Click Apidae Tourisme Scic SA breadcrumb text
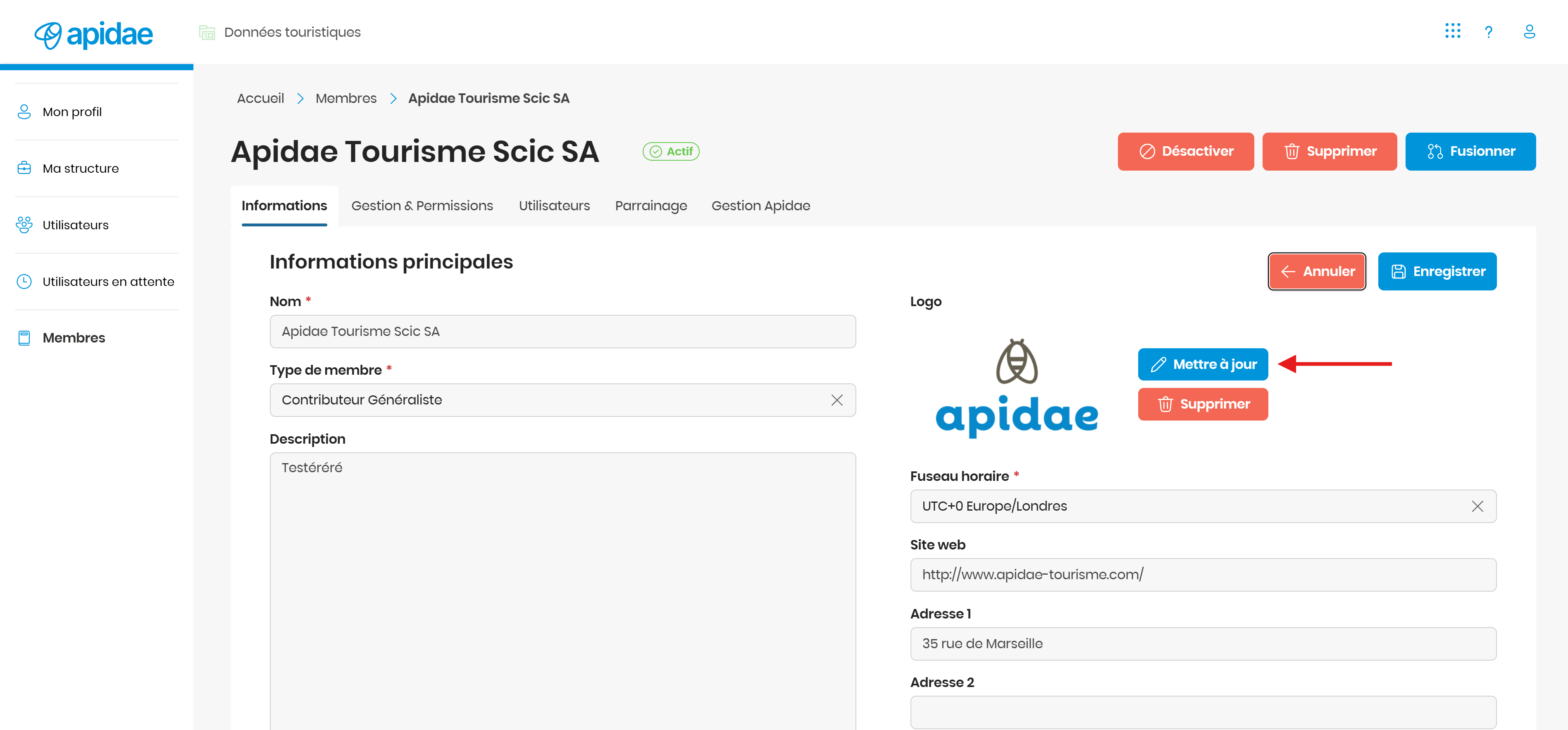Screen dimensions: 1568x730 tap(488, 99)
